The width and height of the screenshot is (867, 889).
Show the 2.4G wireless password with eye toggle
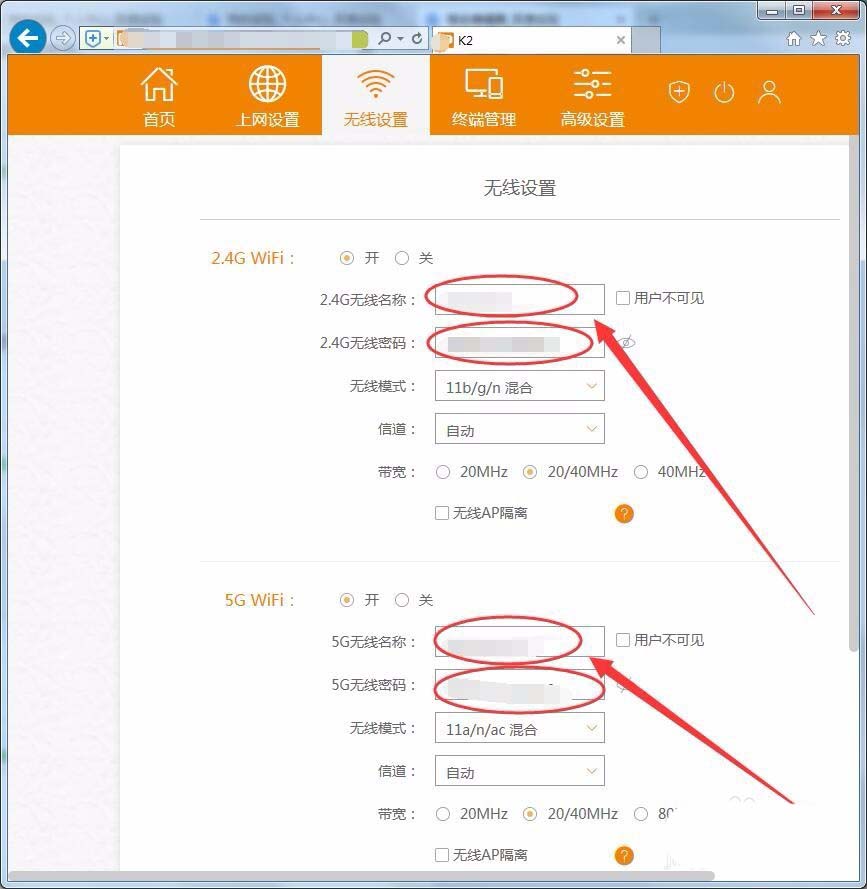click(626, 342)
